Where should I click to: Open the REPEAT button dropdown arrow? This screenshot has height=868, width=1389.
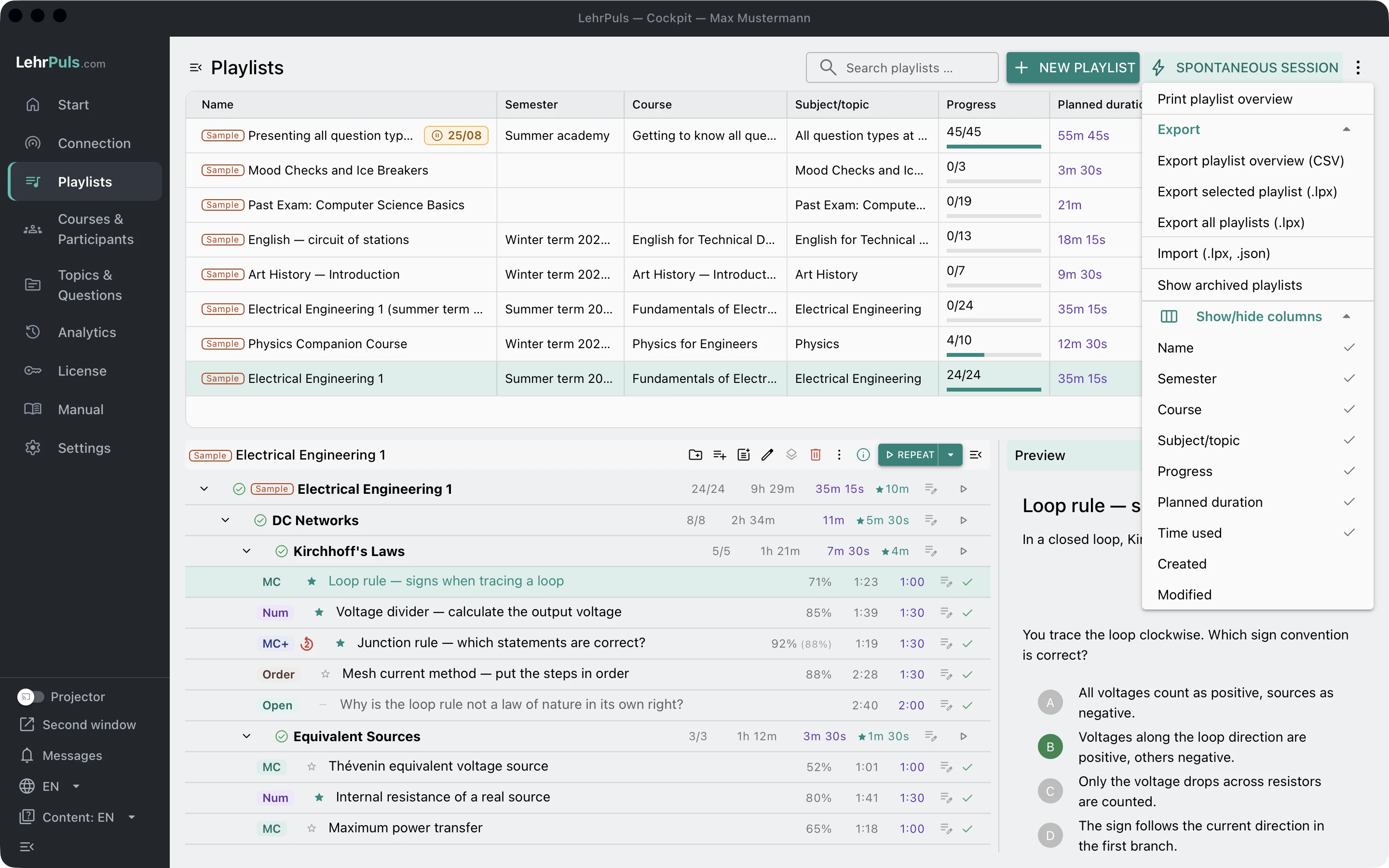pyautogui.click(x=951, y=455)
